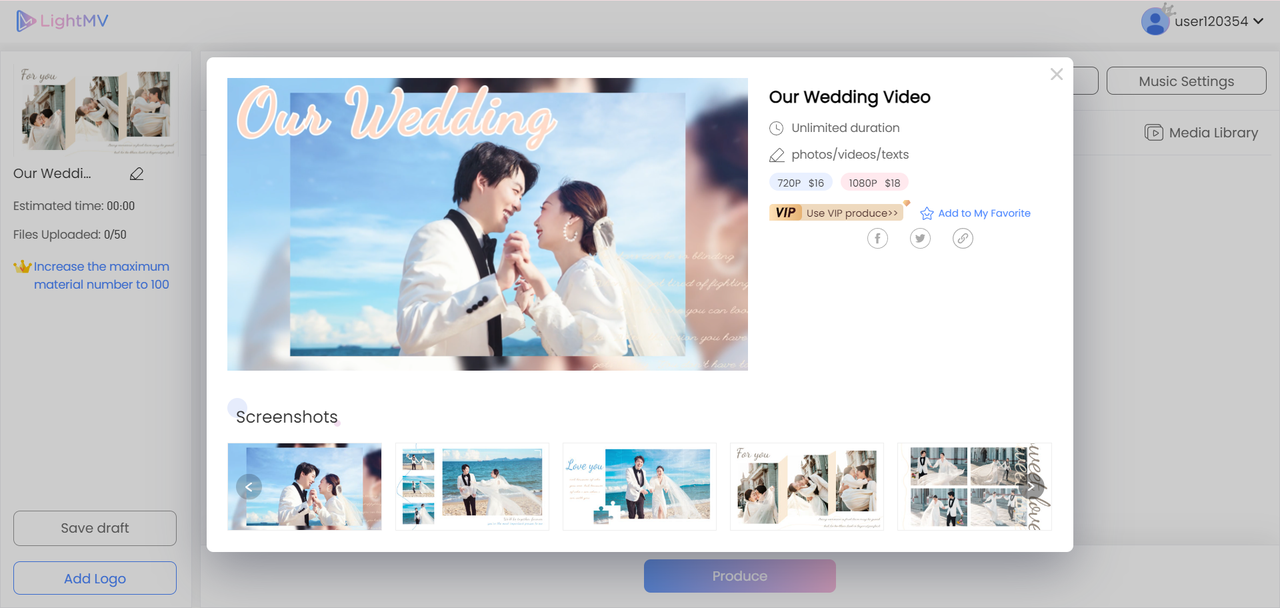The image size is (1280, 608).
Task: Open Music Settings
Action: point(1186,81)
